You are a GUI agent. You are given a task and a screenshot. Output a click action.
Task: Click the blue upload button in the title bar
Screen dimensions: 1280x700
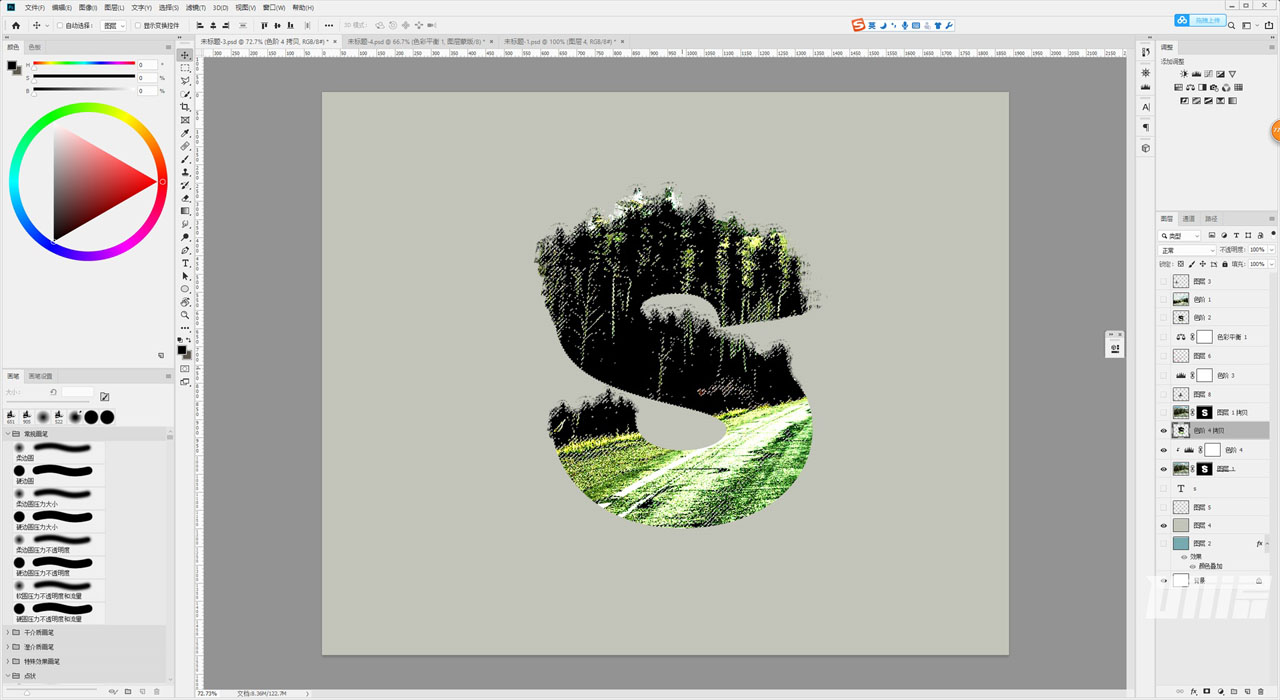(x=1200, y=19)
